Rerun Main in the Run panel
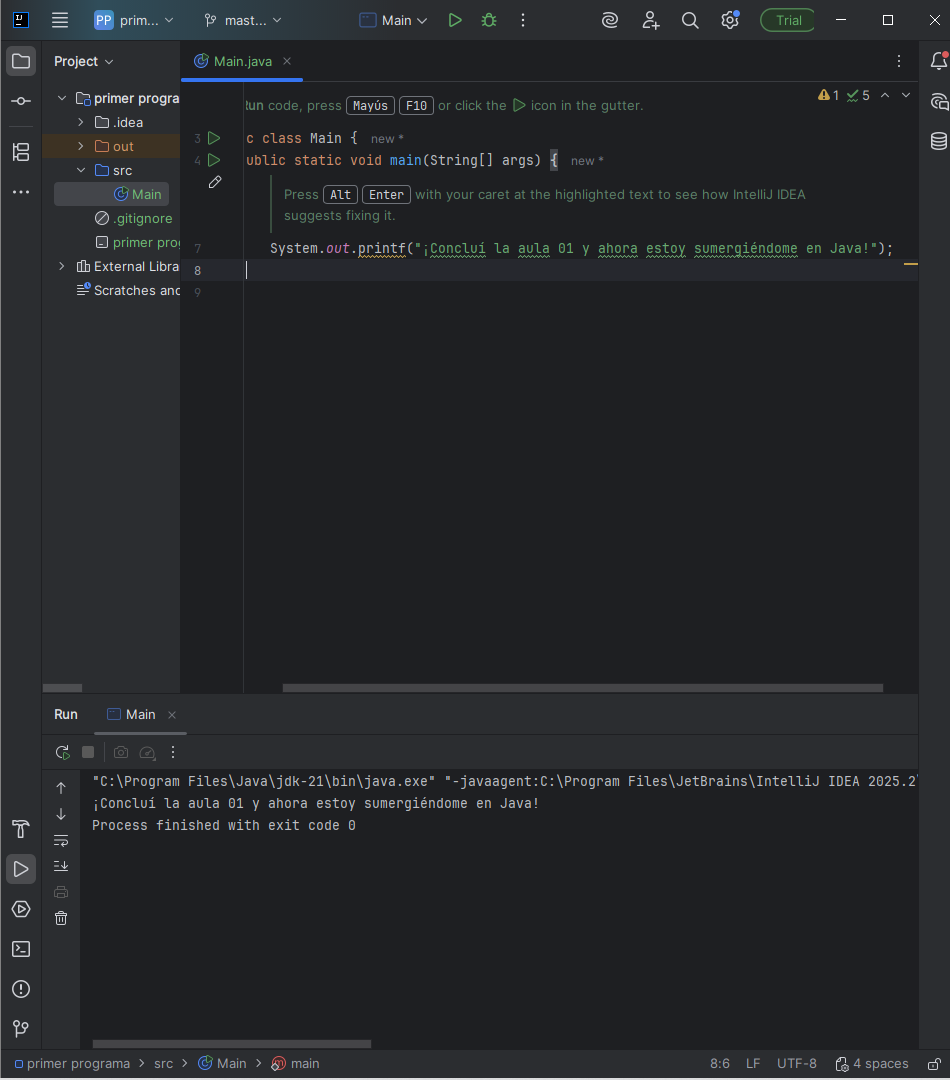 point(63,752)
